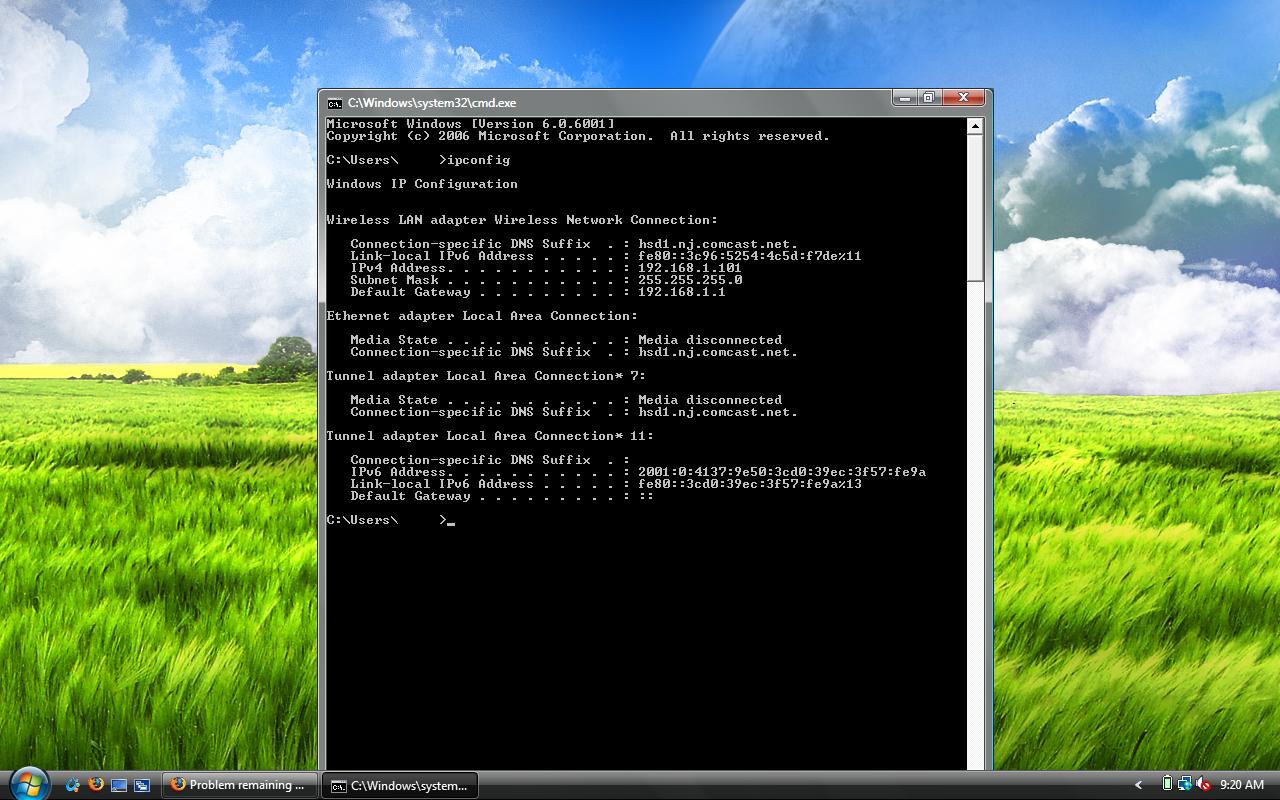Click the Default Gateway 192.168.1.1 value

coord(682,292)
